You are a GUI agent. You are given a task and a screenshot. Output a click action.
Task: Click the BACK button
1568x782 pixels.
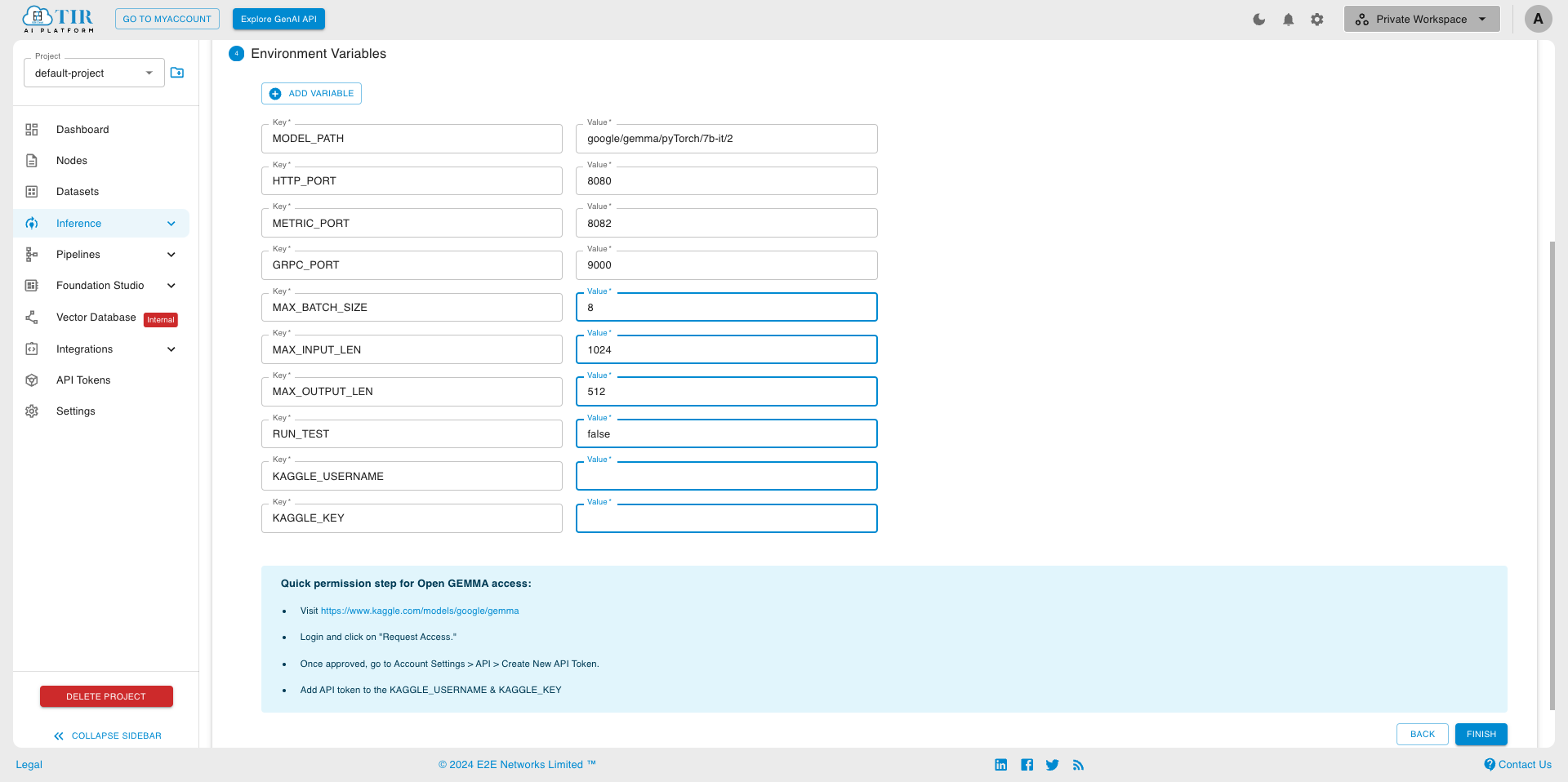point(1423,735)
